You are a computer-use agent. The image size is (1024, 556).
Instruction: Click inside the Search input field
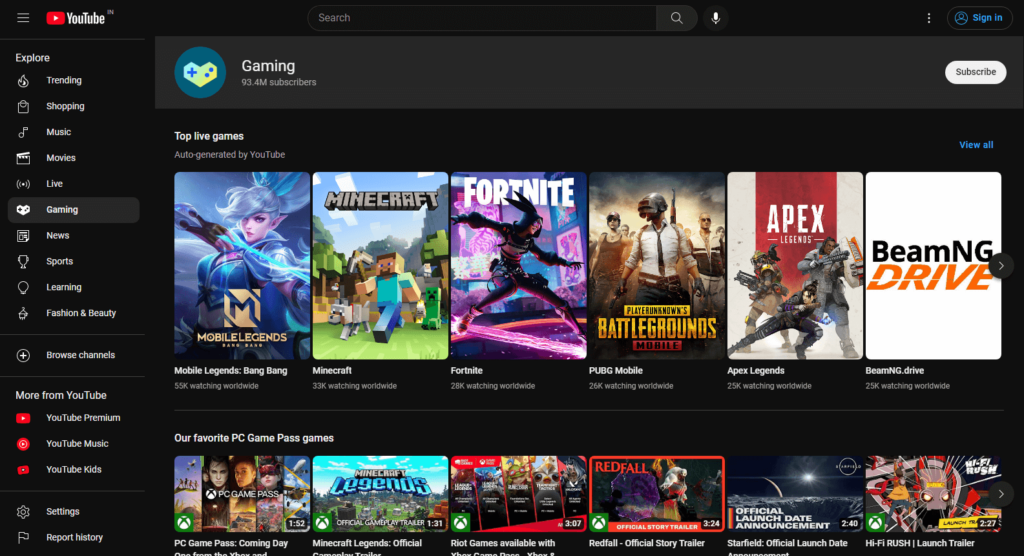[480, 18]
